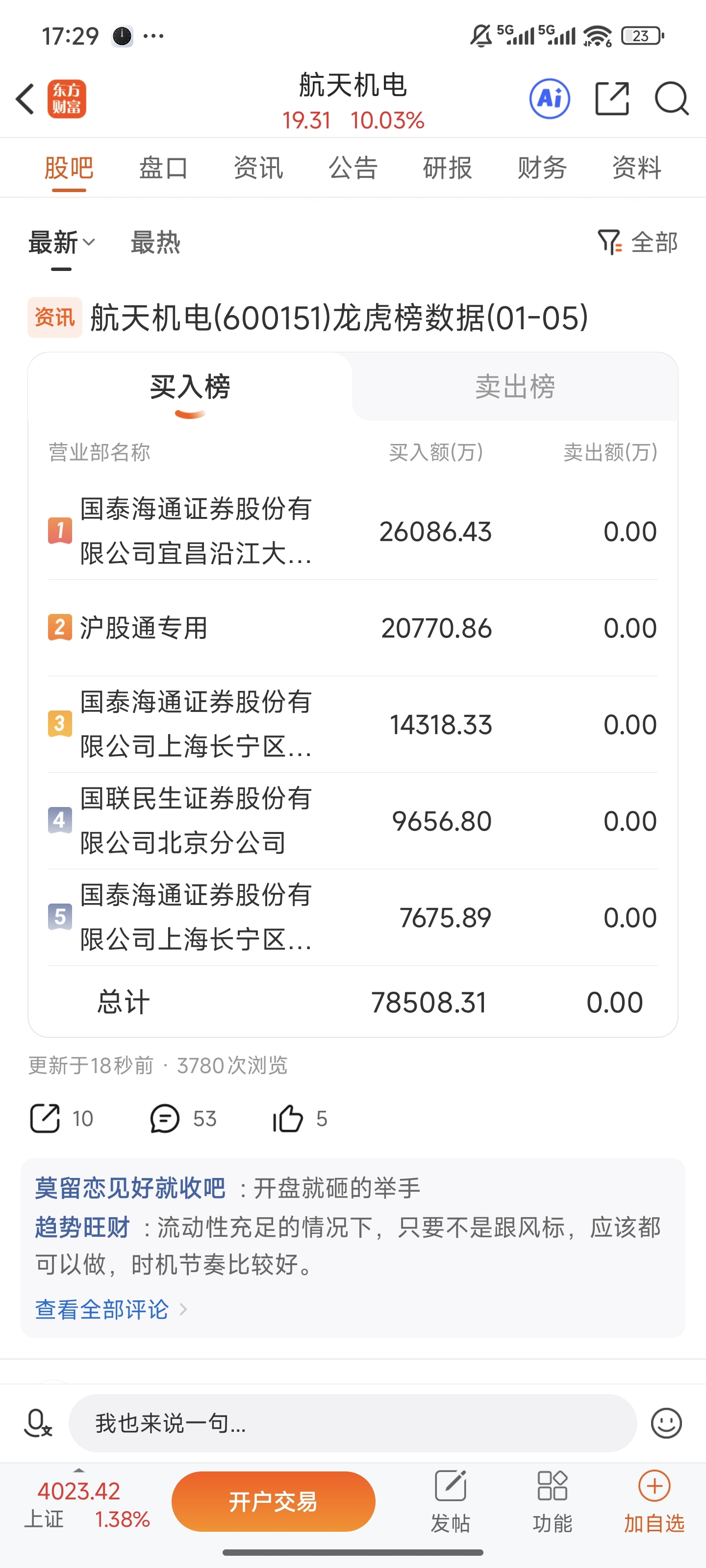Select the 最热 sort option
The image size is (706, 1568).
[x=155, y=243]
